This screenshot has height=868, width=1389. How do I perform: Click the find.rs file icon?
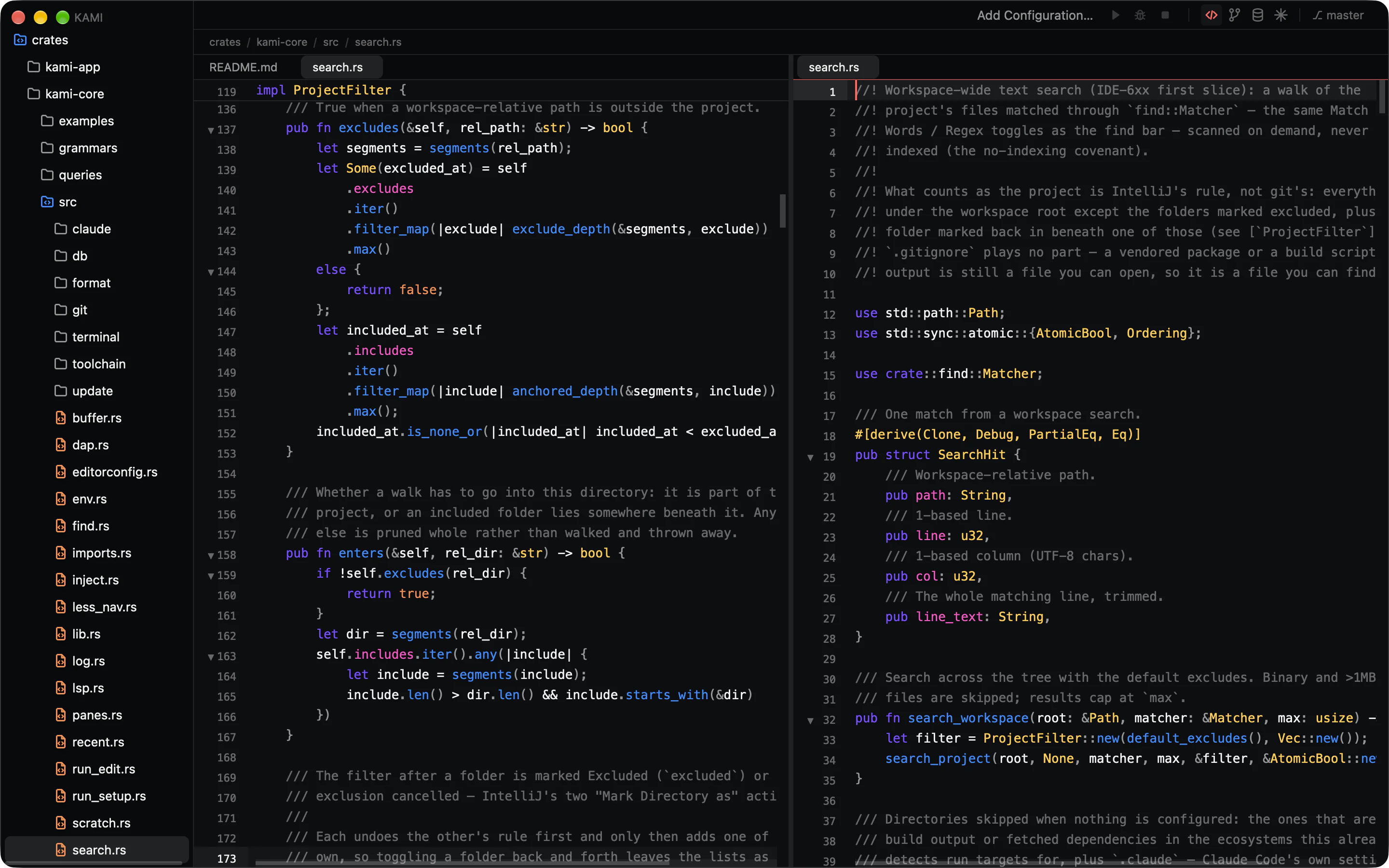click(60, 526)
